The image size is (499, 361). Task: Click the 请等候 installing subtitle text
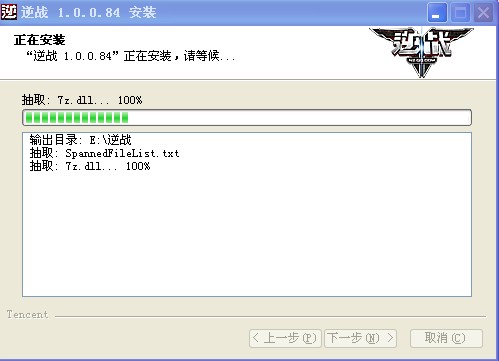click(x=131, y=56)
